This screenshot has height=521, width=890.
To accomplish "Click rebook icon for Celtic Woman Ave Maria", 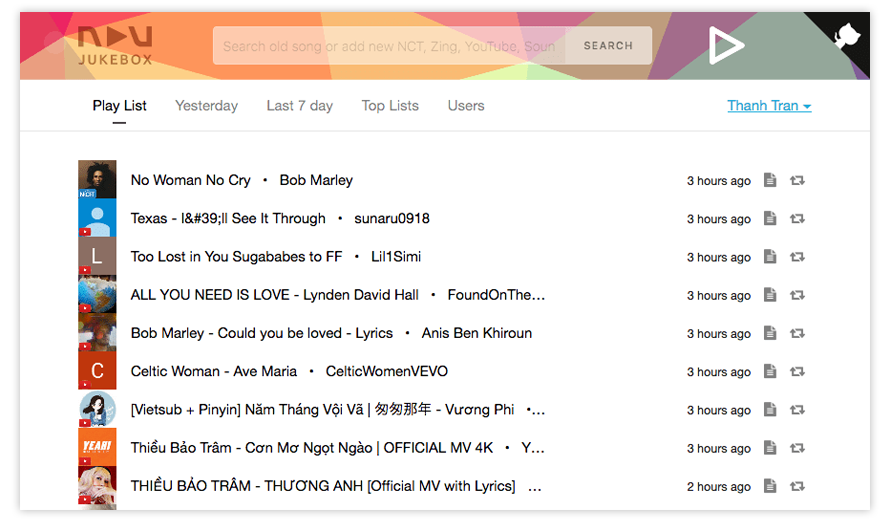I will 797,372.
